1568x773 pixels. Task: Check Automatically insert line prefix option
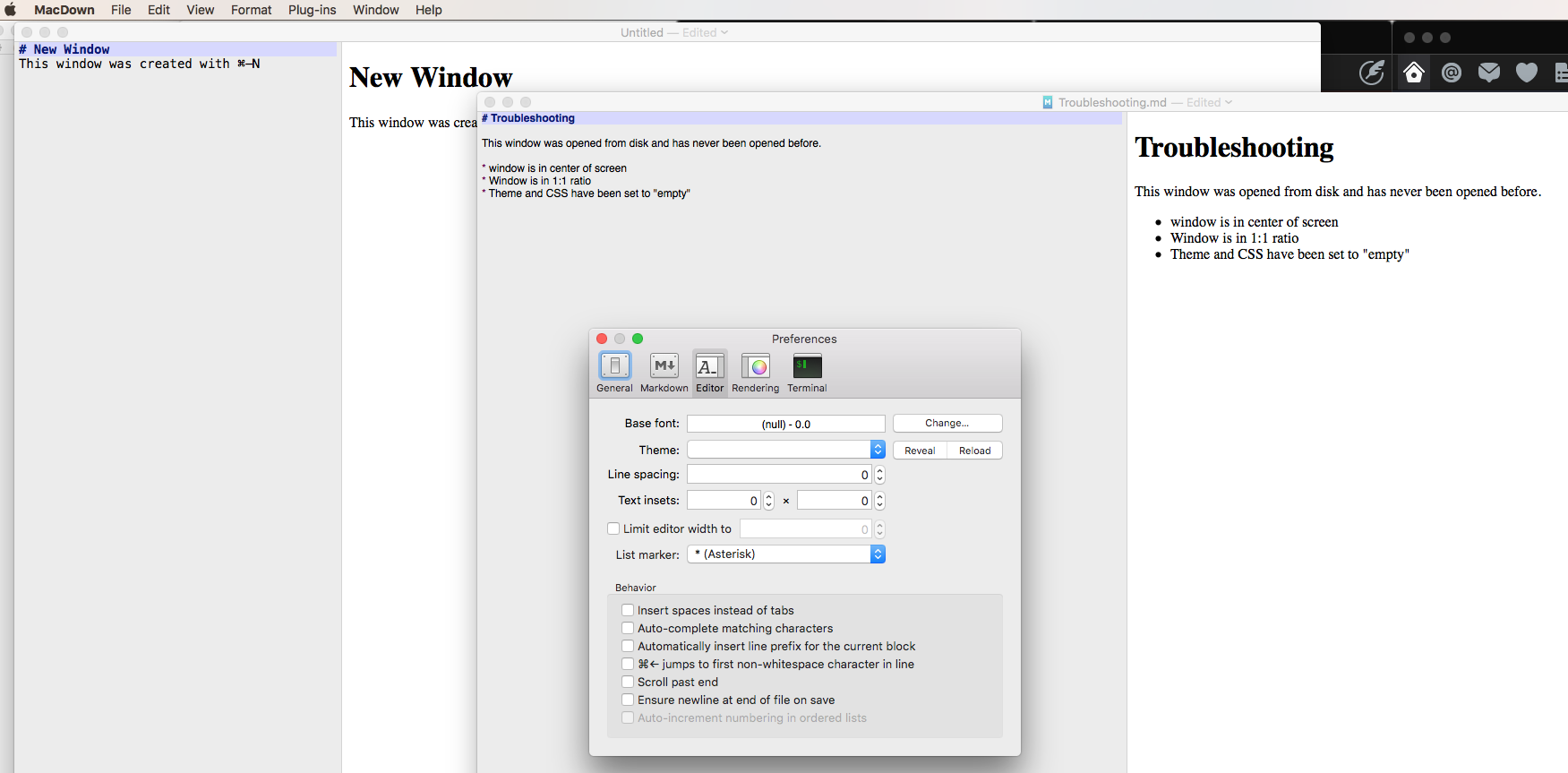628,646
